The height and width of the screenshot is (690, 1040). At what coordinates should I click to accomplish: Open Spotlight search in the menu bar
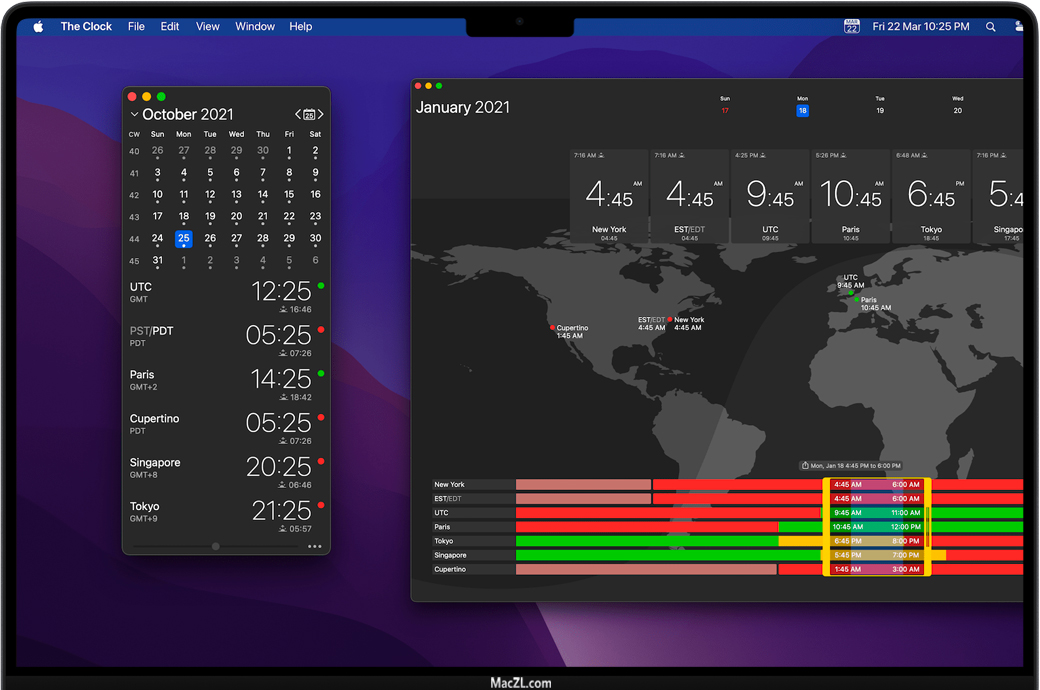pos(991,27)
